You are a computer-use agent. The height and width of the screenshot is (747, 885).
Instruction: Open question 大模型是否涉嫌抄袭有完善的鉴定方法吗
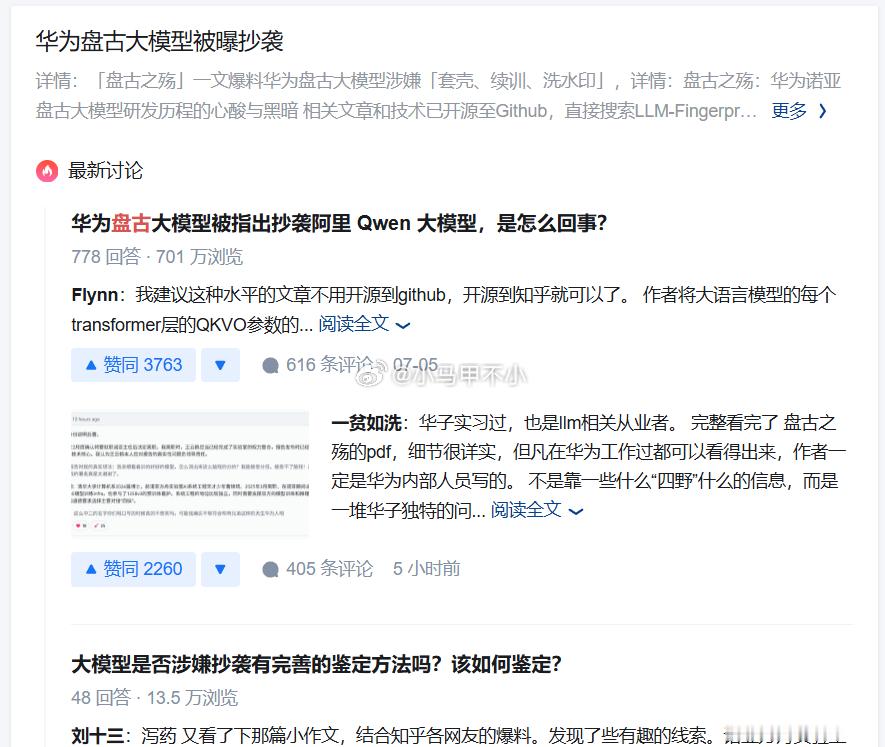pos(316,664)
